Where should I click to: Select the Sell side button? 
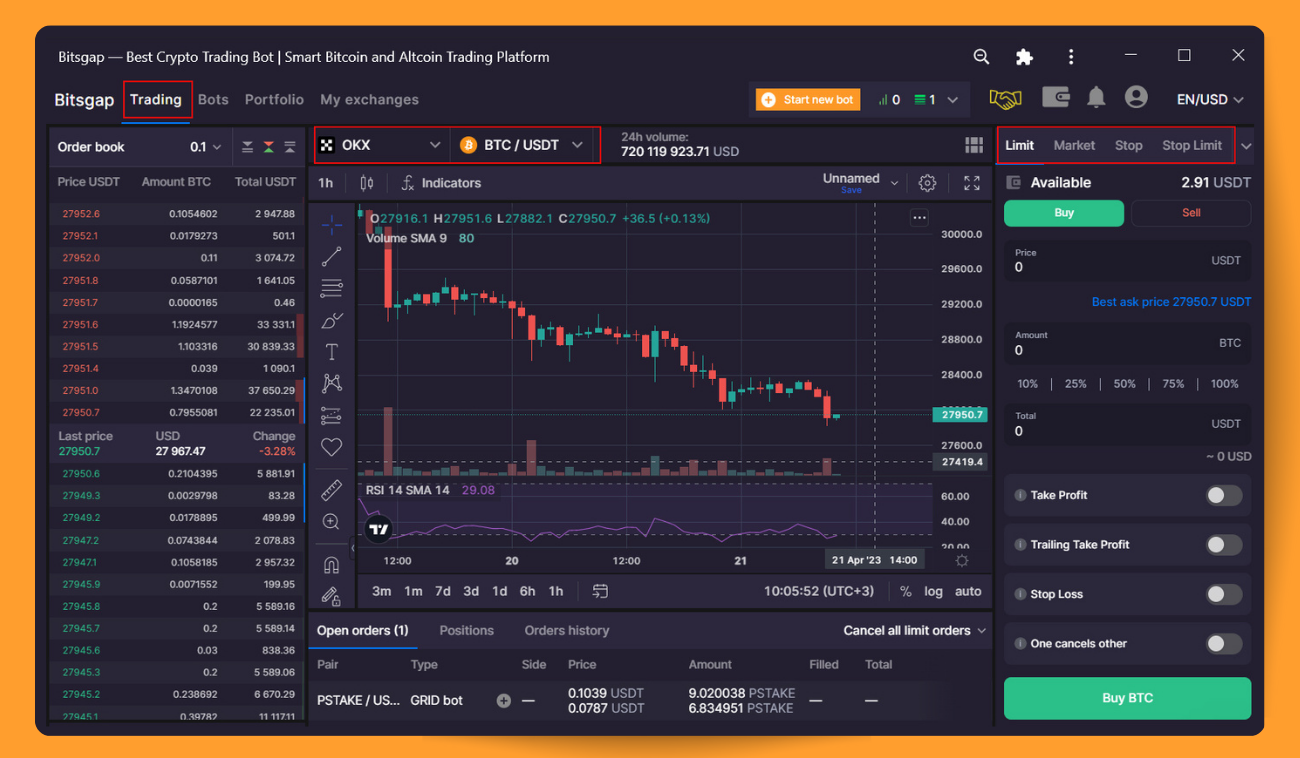tap(1191, 212)
